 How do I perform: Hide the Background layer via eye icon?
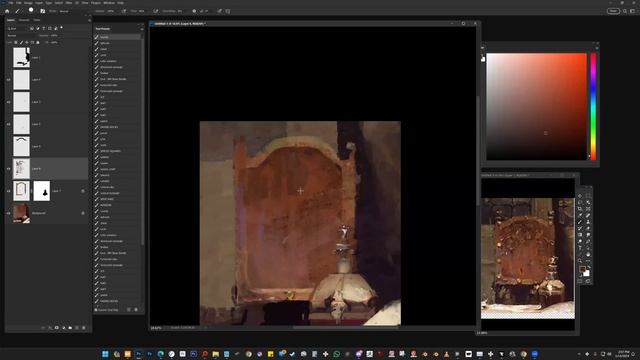tap(9, 213)
